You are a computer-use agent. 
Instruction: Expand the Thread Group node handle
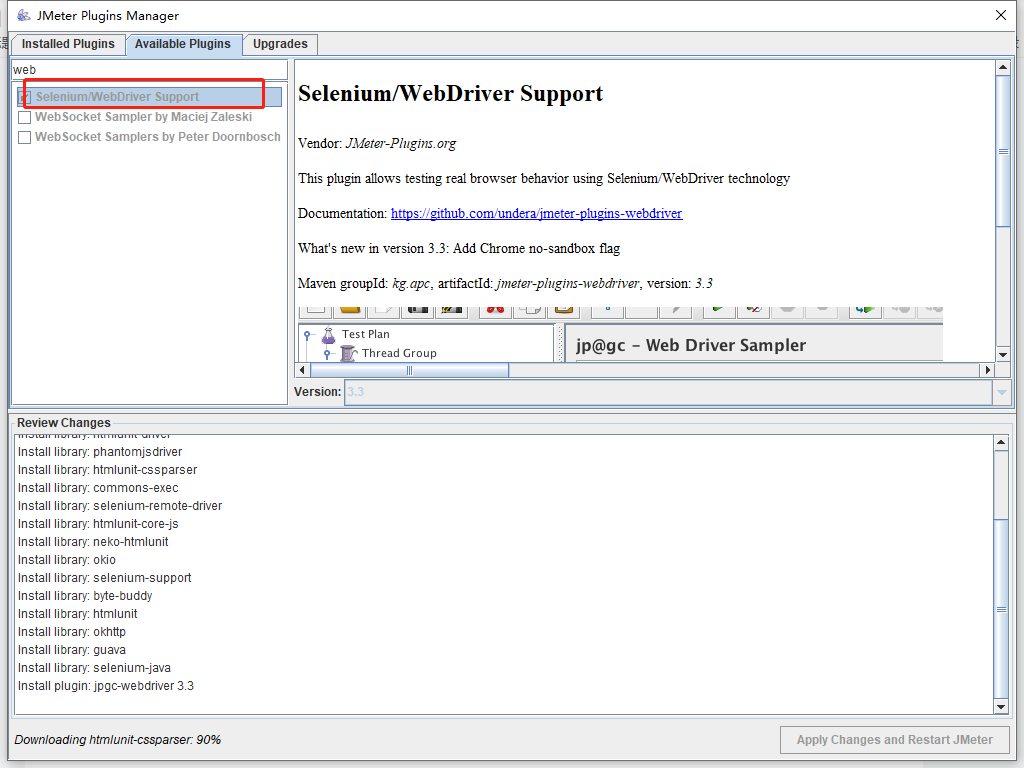(x=327, y=354)
